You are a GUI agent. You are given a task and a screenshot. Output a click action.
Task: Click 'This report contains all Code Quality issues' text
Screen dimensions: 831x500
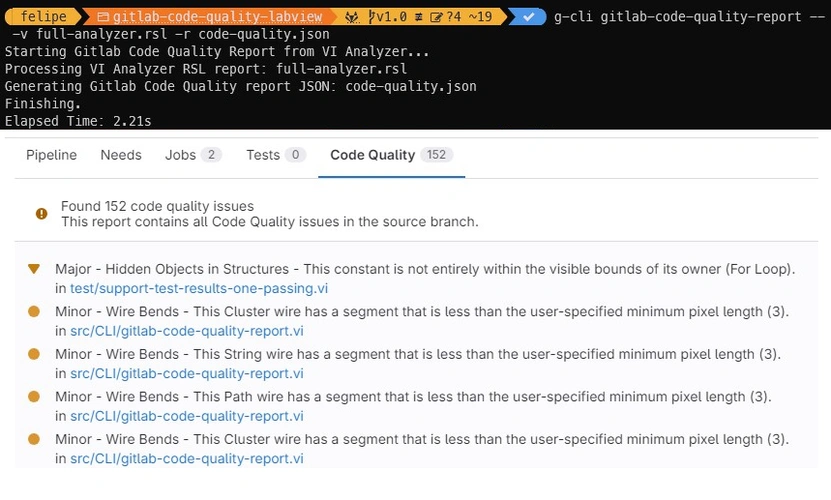[x=270, y=222]
